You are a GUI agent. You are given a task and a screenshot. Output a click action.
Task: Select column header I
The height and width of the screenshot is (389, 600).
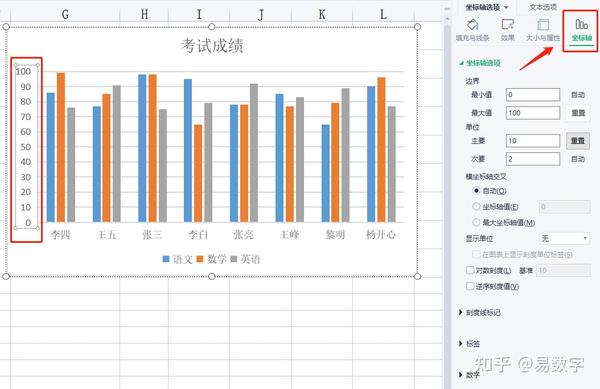(x=199, y=15)
